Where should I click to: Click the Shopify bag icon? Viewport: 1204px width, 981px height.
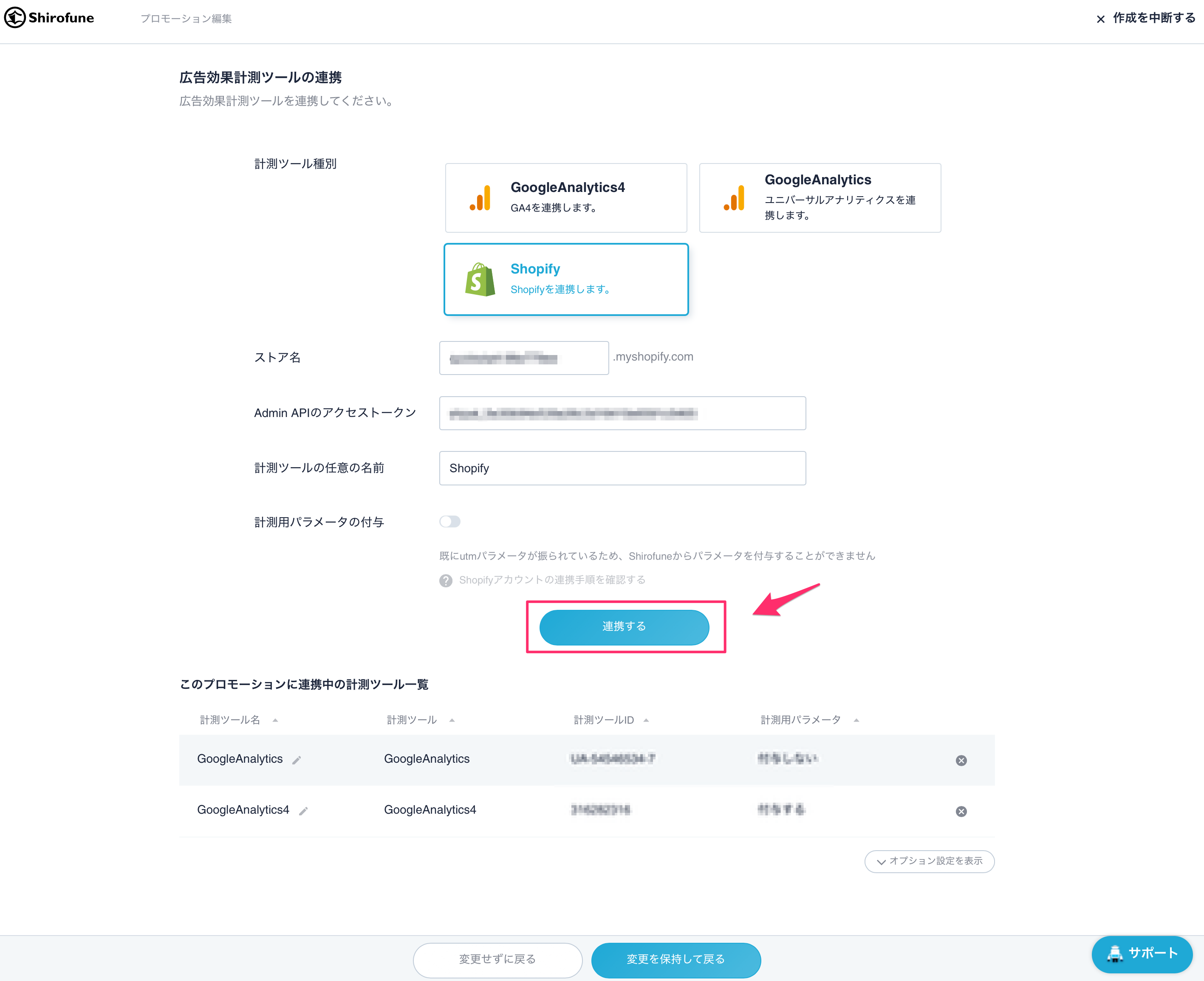pyautogui.click(x=480, y=279)
